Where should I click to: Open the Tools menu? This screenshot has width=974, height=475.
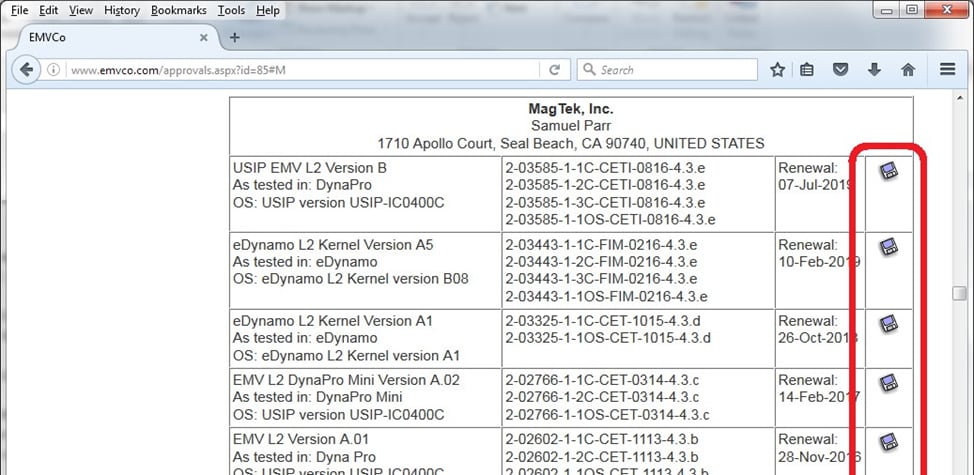(232, 11)
